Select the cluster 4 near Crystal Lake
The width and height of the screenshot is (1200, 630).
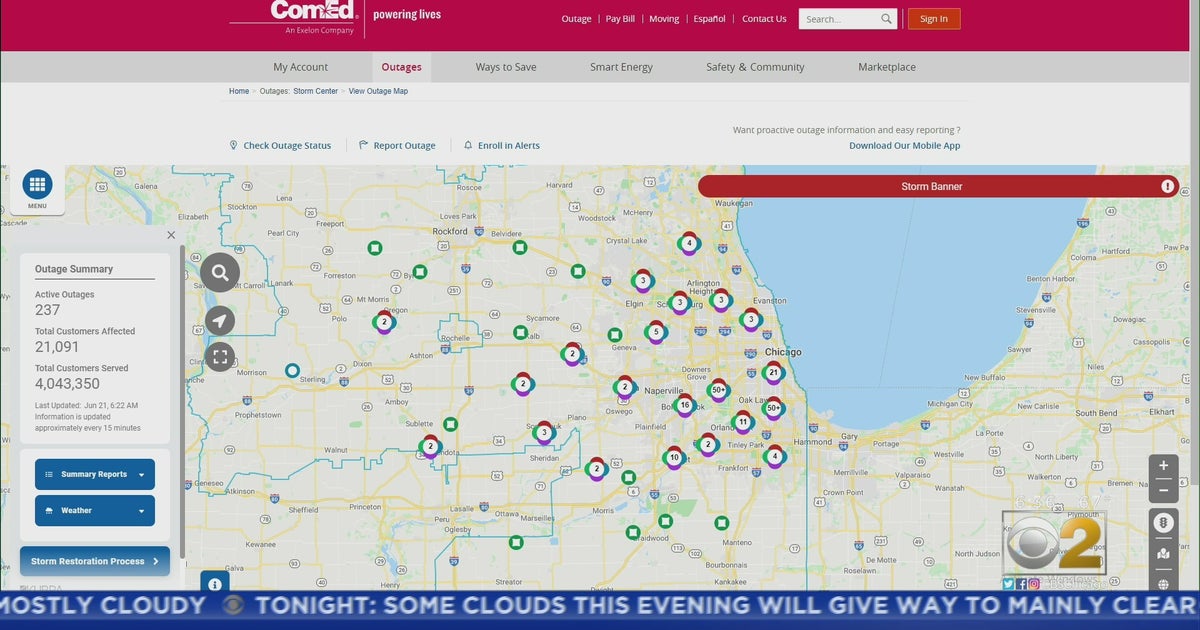[x=688, y=243]
